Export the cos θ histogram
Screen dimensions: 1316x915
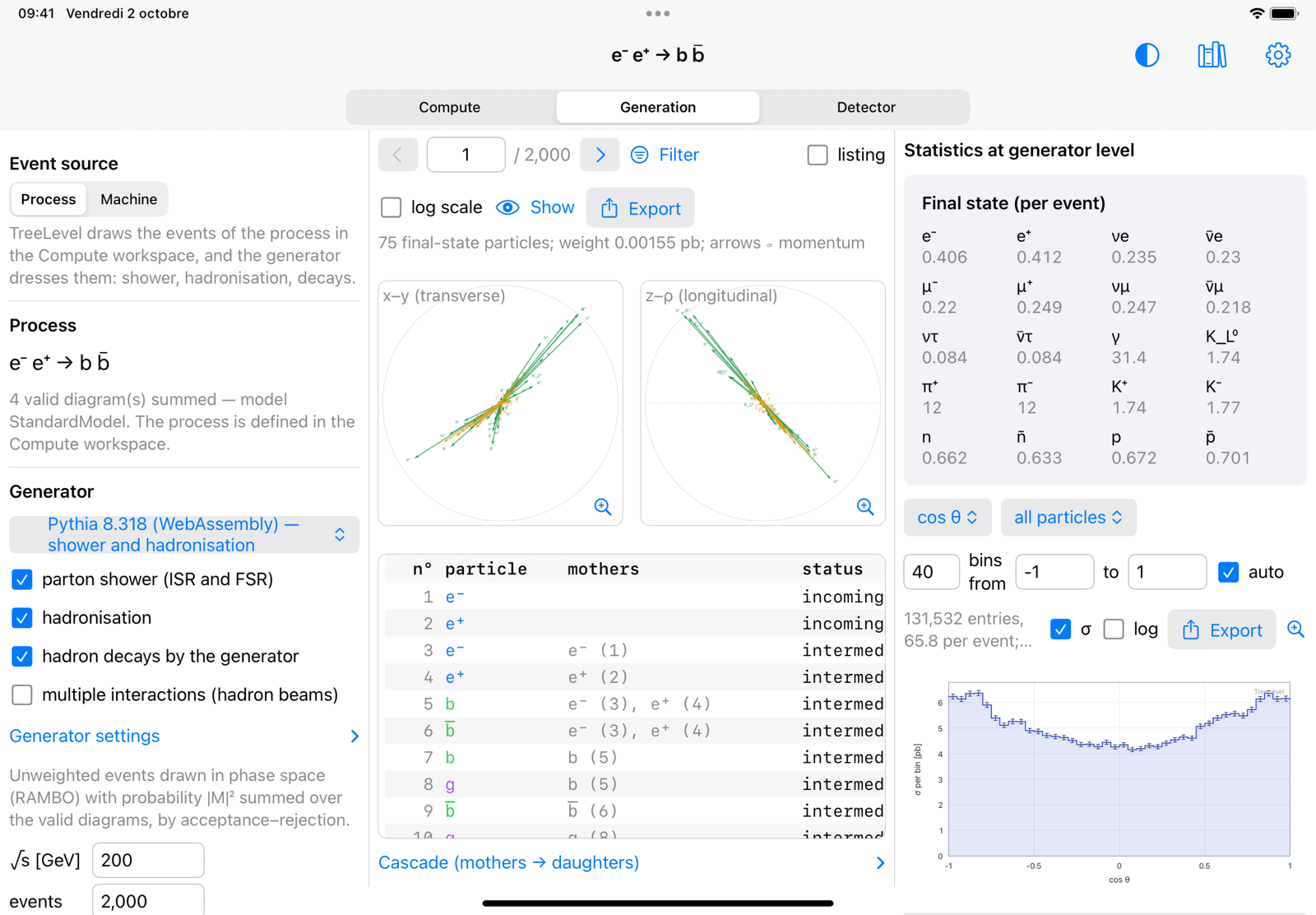1221,630
